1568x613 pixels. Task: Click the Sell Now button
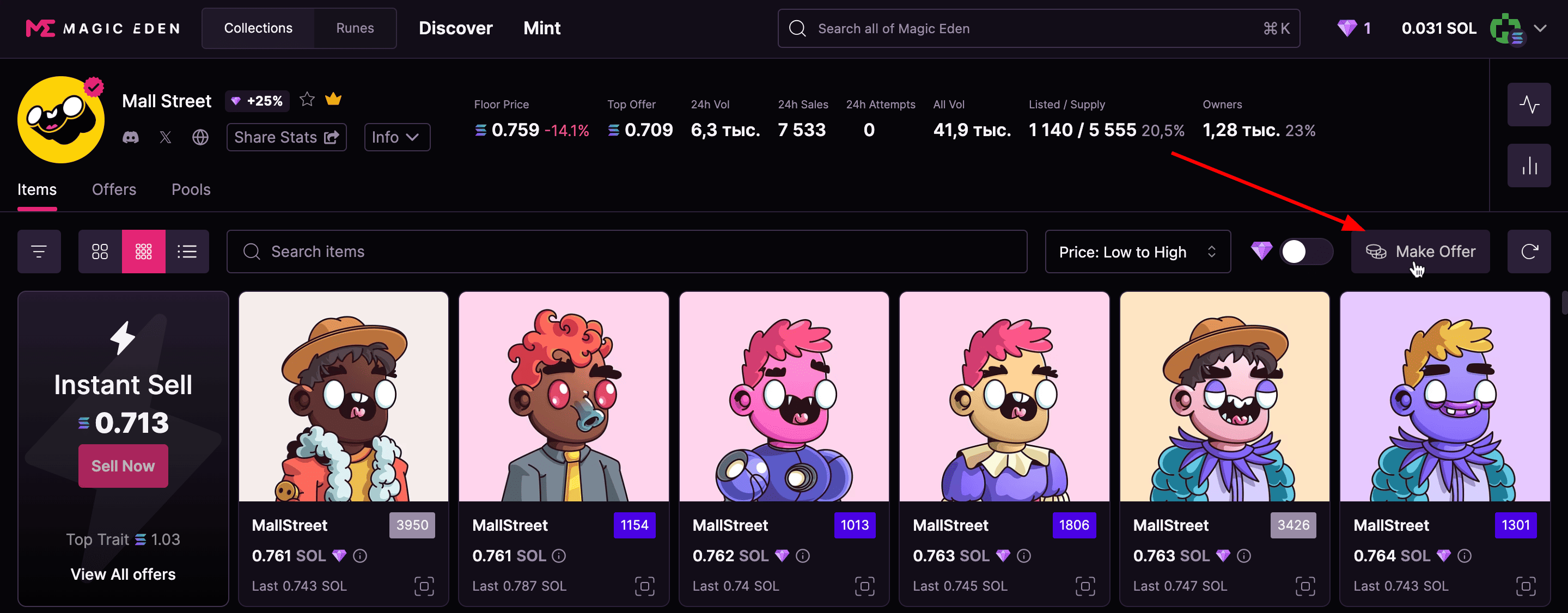(123, 465)
